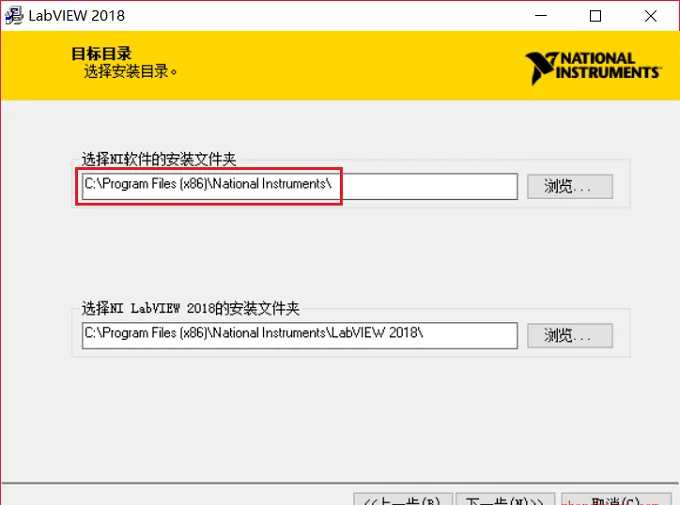680x505 pixels.
Task: Maximize the LabVIEW 2018 installer window
Action: (x=595, y=16)
